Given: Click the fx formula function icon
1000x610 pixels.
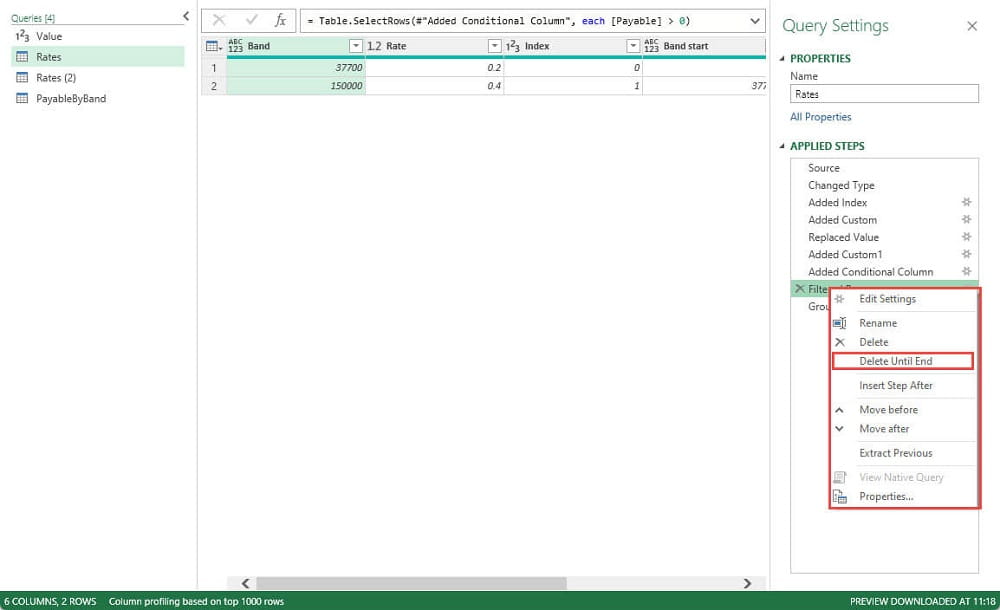Looking at the screenshot, I should pos(281,21).
